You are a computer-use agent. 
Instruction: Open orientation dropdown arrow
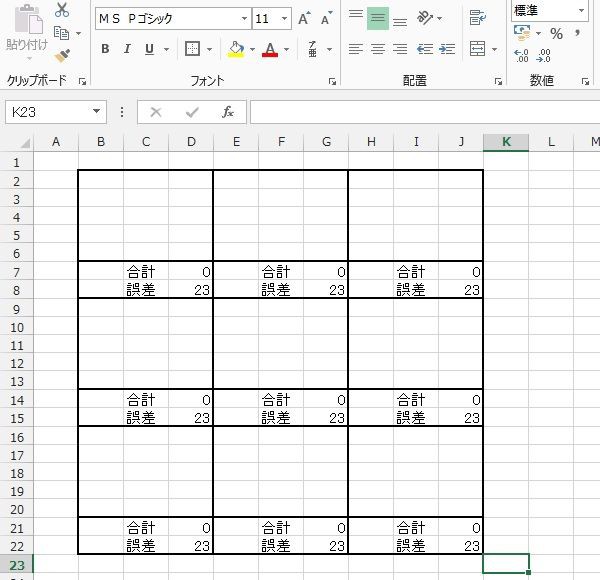coord(439,18)
